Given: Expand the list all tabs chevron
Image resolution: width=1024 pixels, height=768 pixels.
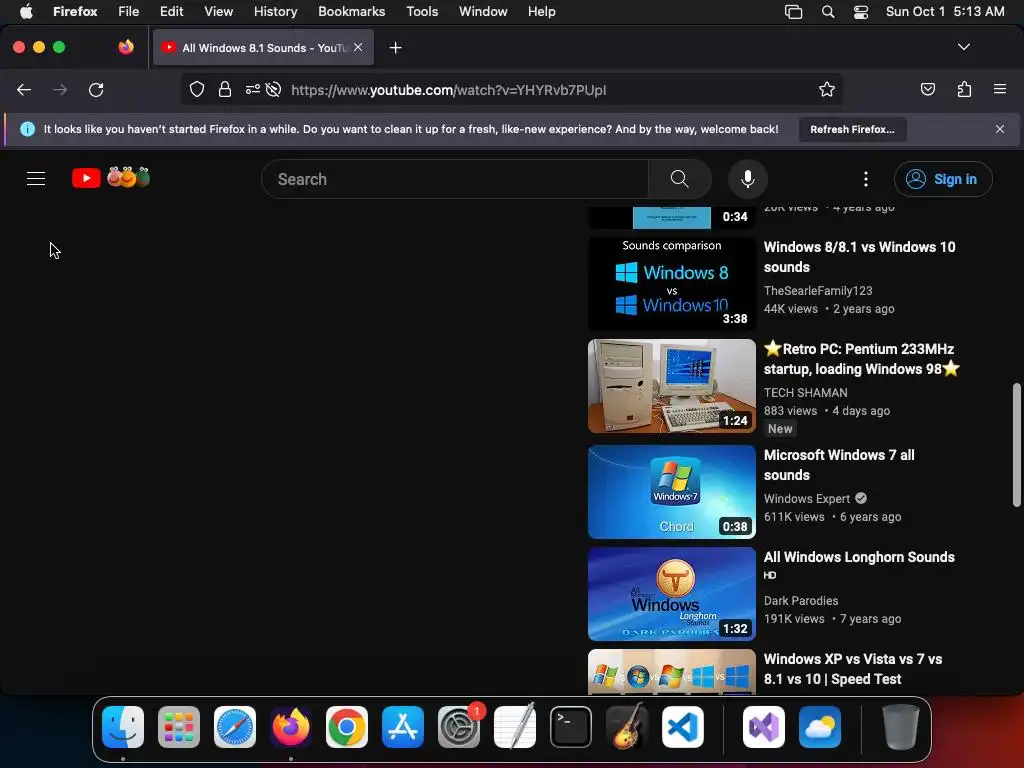Looking at the screenshot, I should pyautogui.click(x=964, y=47).
